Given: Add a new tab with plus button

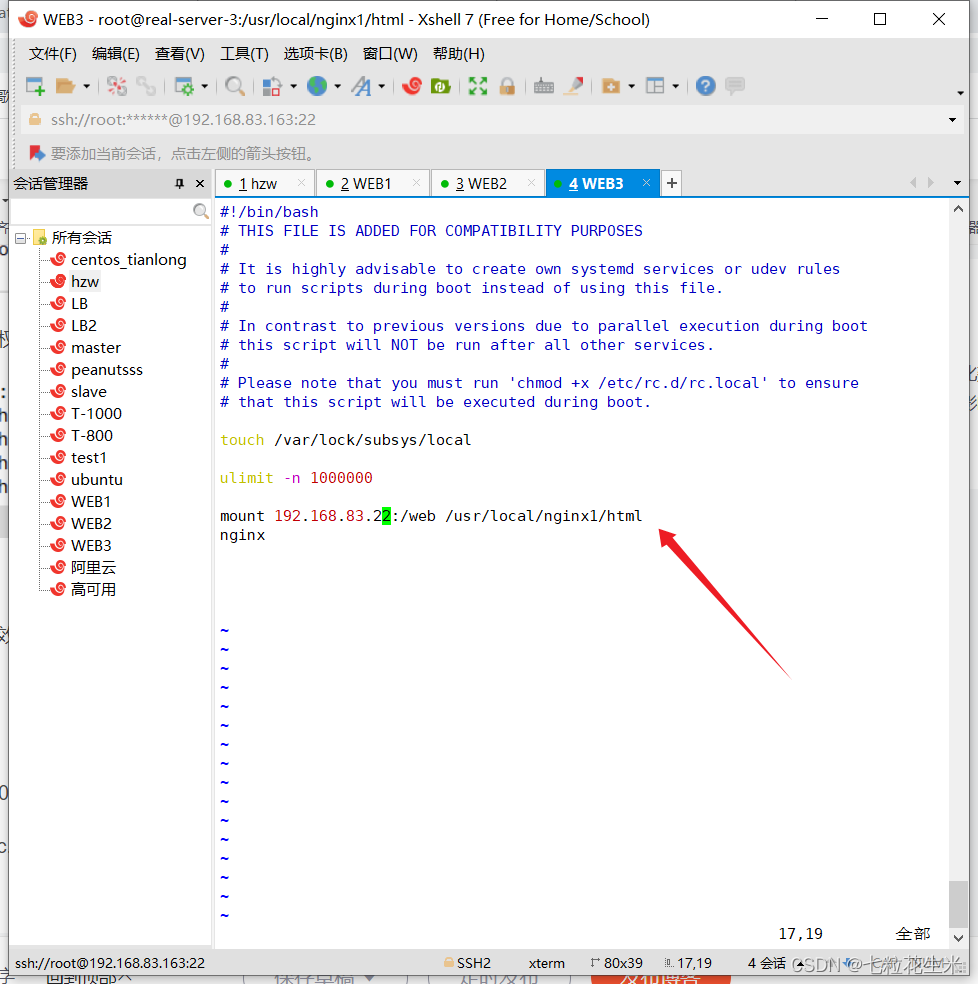Looking at the screenshot, I should click(x=672, y=183).
